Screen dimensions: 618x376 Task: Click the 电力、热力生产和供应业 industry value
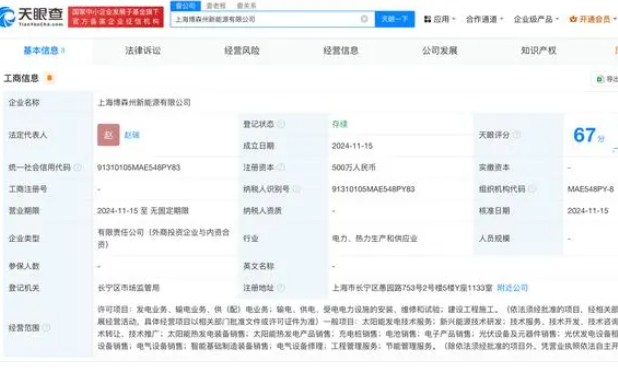point(374,238)
